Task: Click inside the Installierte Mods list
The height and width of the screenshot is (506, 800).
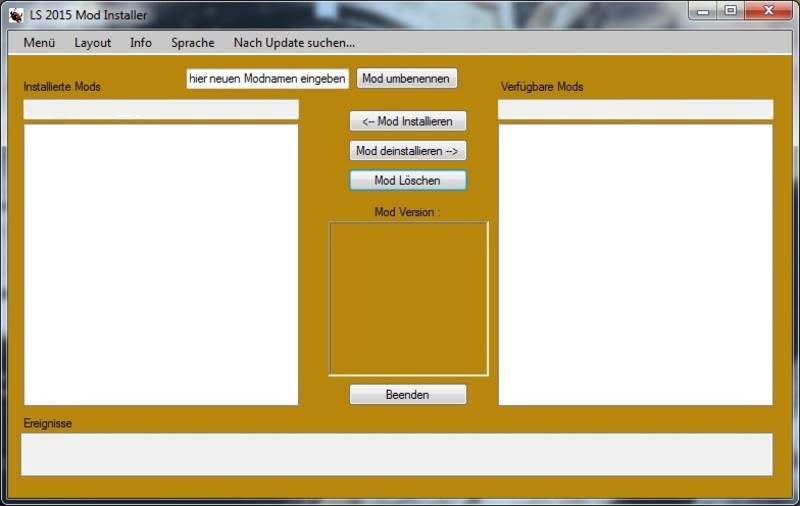Action: coord(161,264)
